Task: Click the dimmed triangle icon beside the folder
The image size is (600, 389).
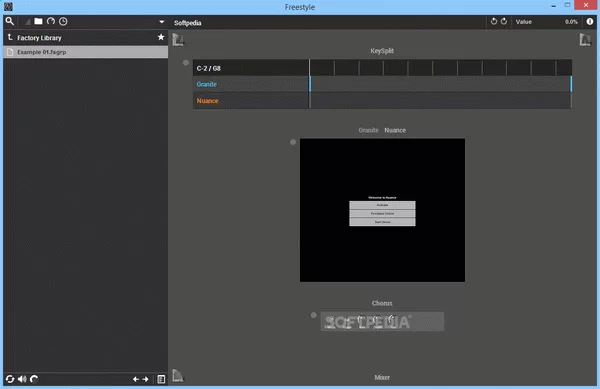Action: [x=28, y=22]
